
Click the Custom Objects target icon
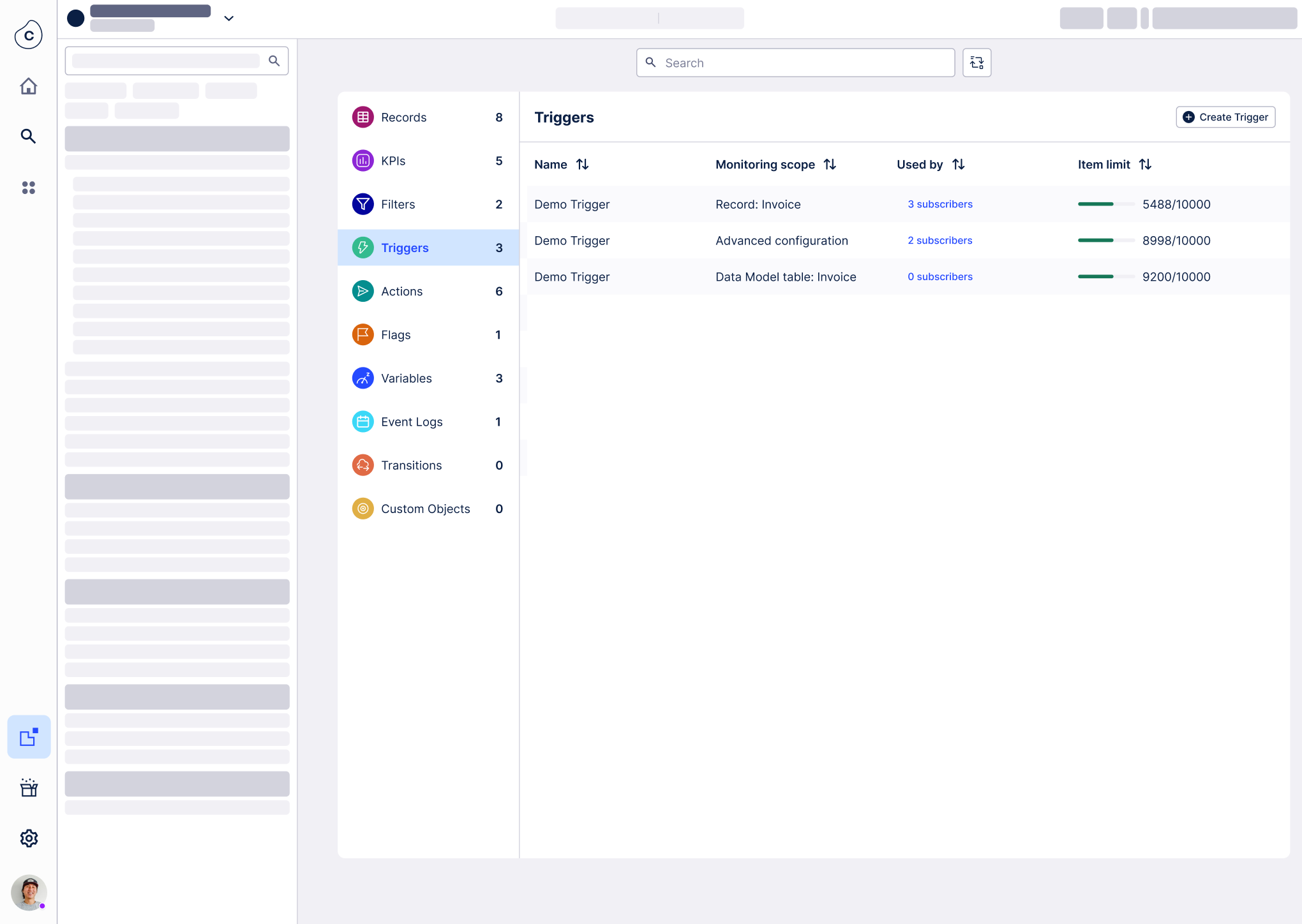[363, 509]
